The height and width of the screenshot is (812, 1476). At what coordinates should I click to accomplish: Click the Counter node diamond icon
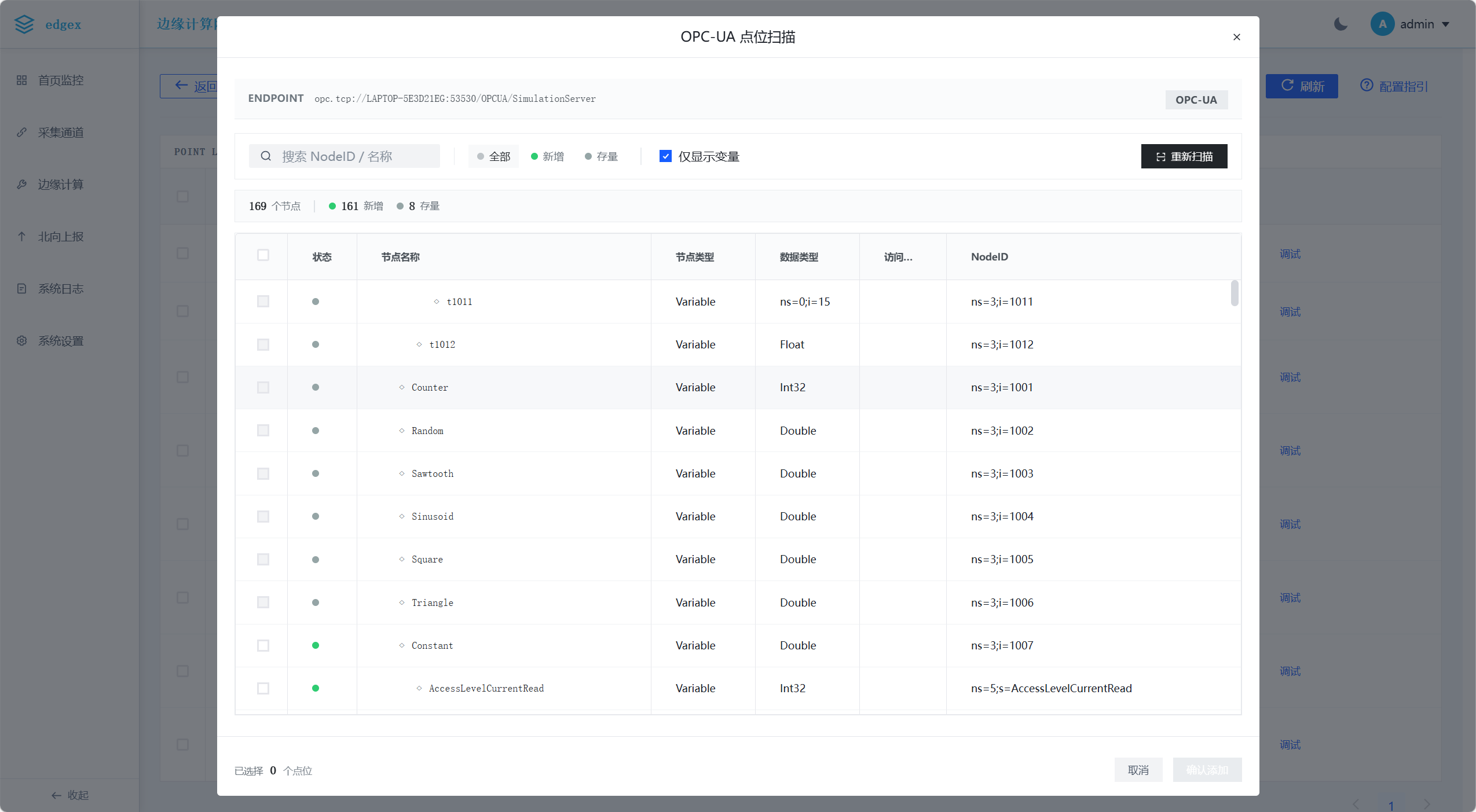[402, 387]
